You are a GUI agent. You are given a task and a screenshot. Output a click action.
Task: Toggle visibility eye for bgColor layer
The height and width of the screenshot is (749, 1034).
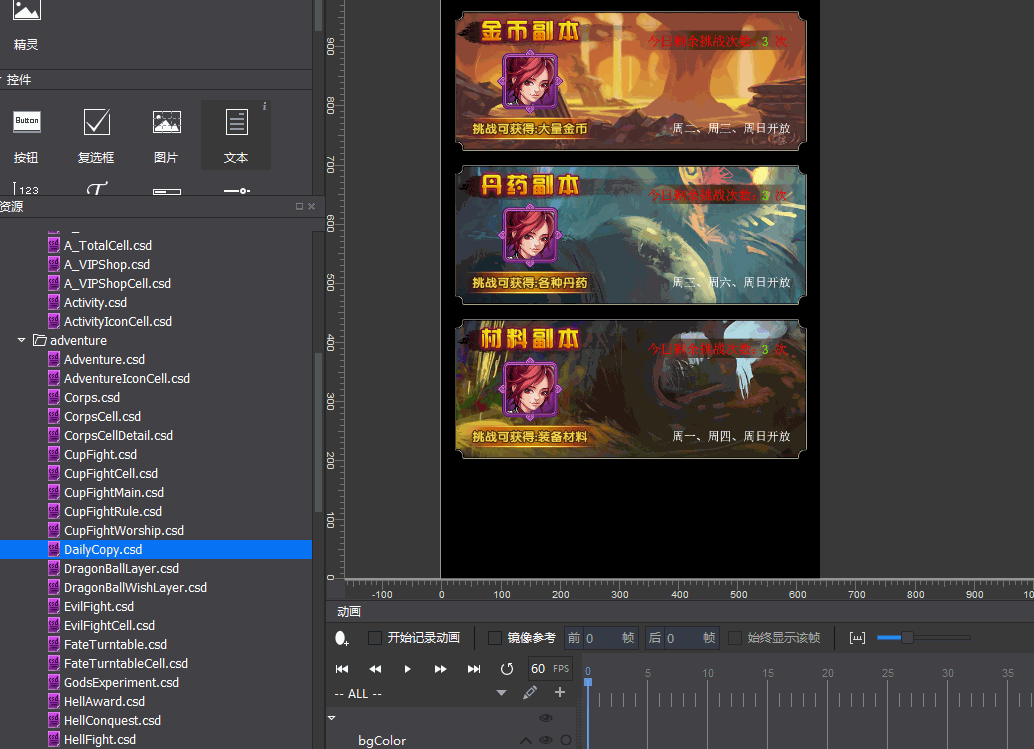[x=546, y=740]
